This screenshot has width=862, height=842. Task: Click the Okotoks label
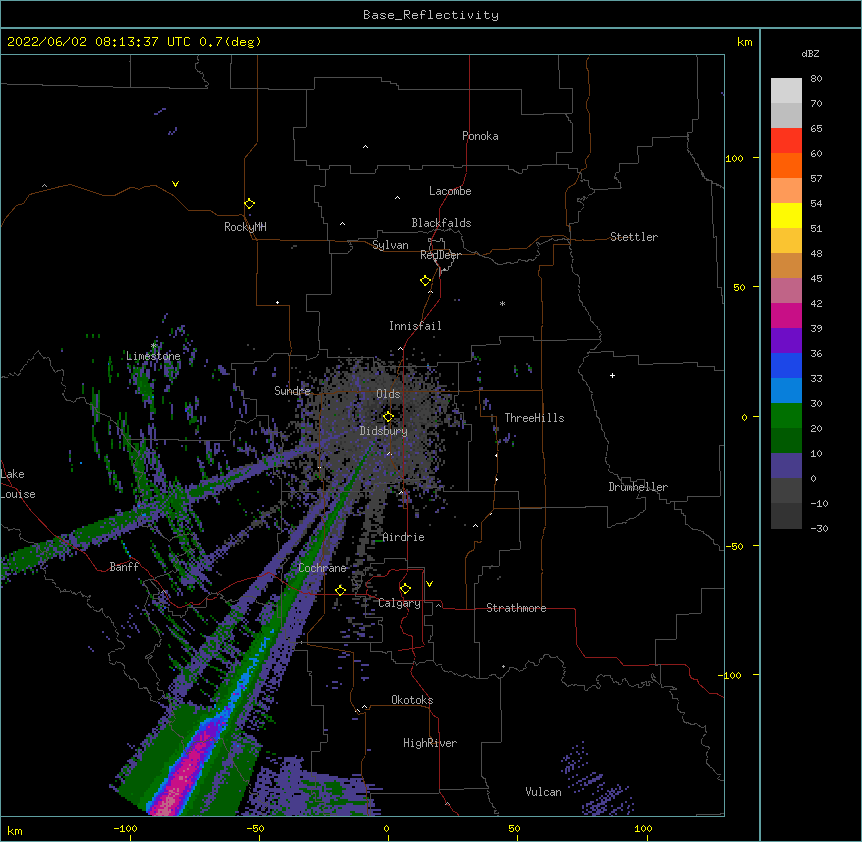[412, 700]
